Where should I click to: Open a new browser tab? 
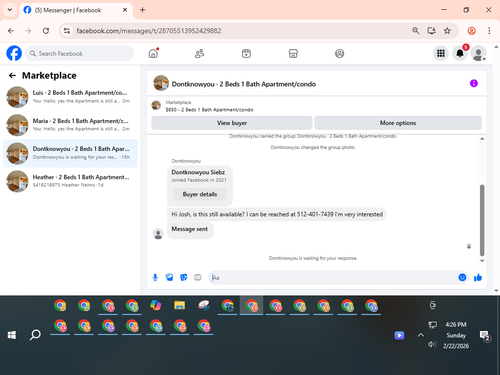pos(142,10)
